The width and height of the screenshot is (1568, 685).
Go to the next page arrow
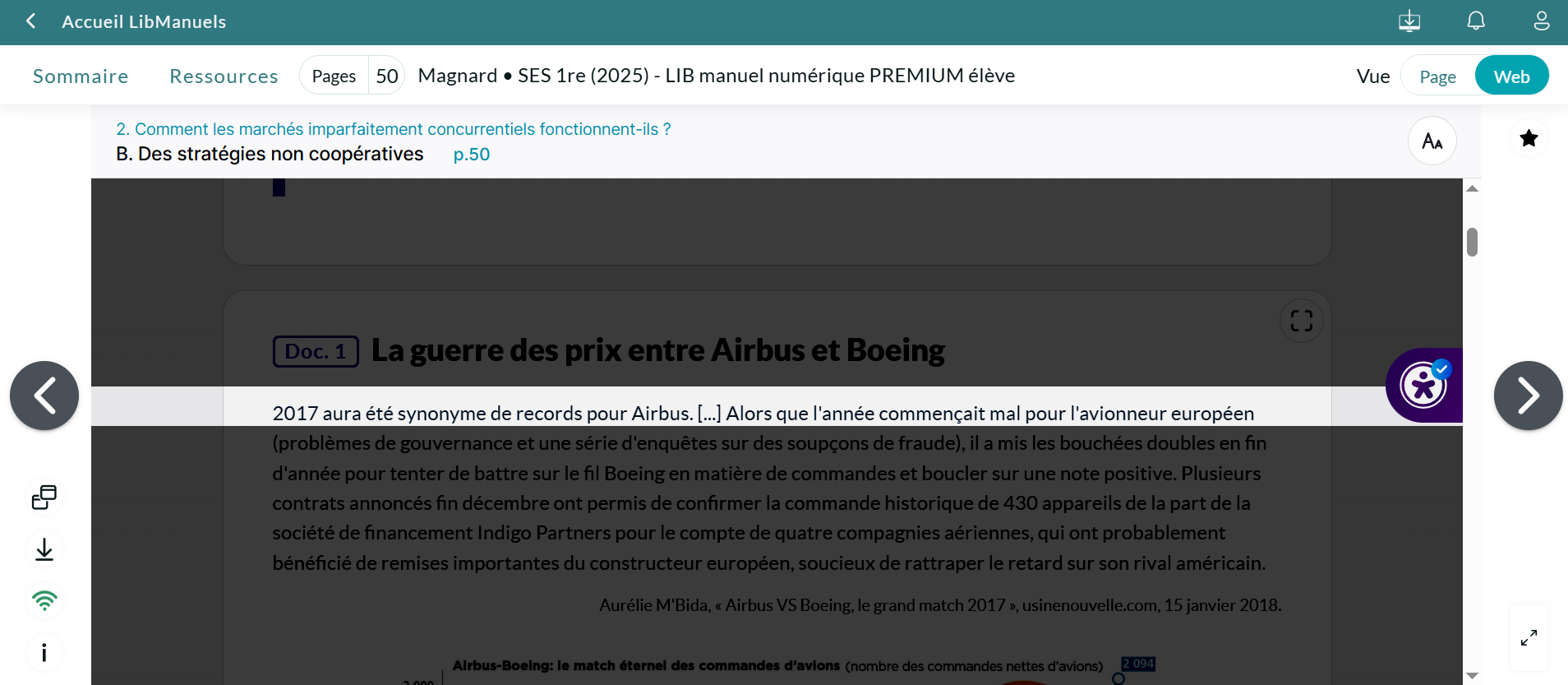(x=1529, y=396)
